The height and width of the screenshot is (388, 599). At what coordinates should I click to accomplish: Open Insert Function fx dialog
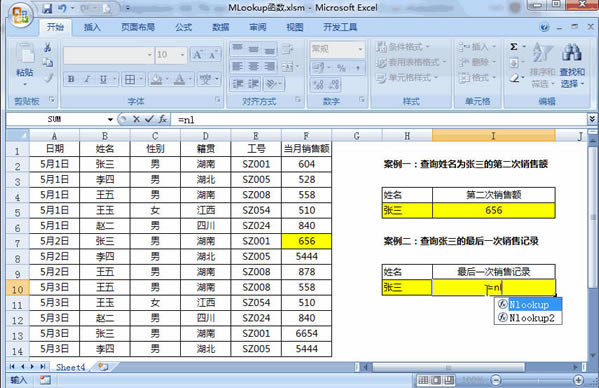click(163, 119)
